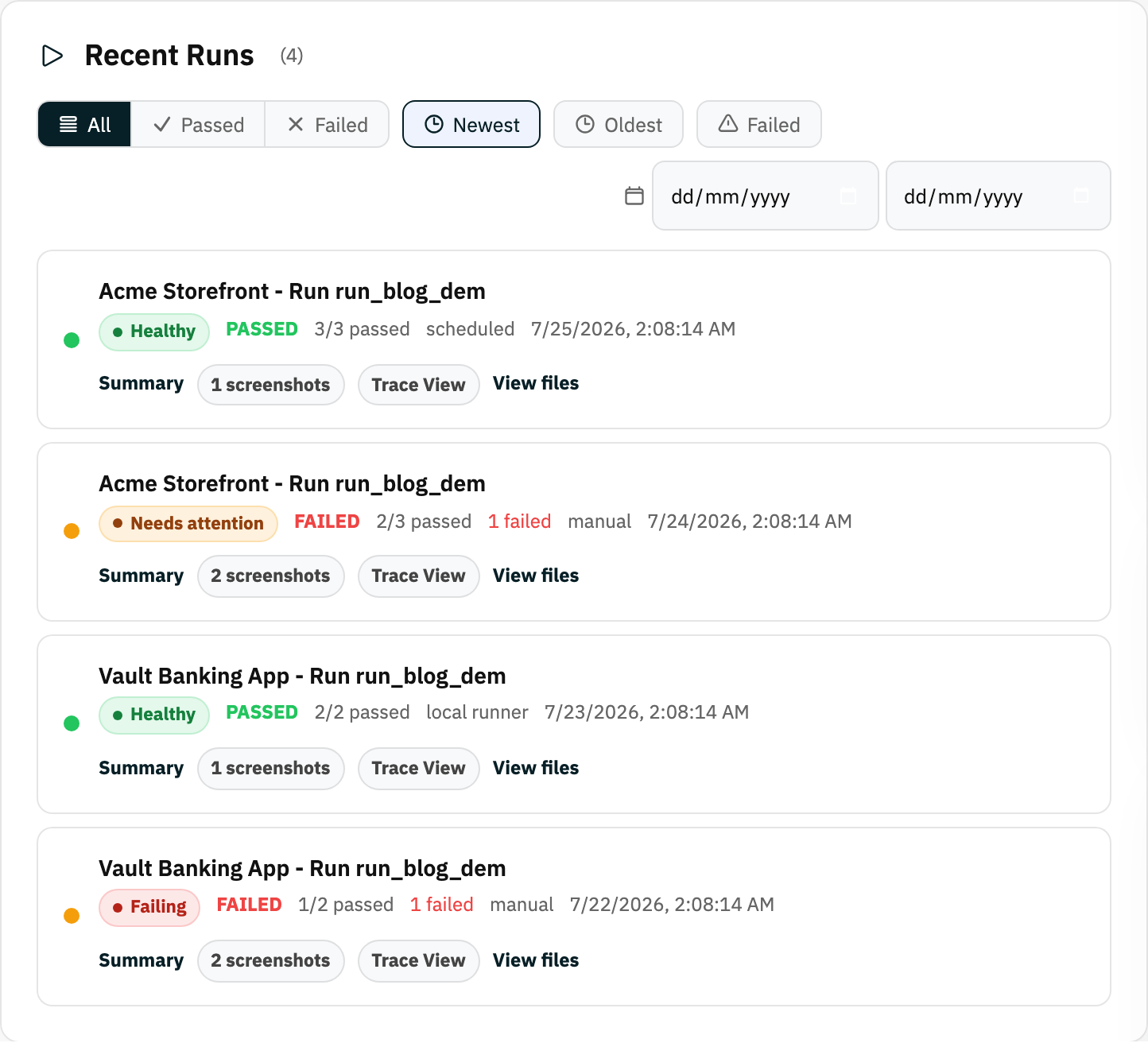Image resolution: width=1148 pixels, height=1043 pixels.
Task: Click PASSED status on 7/23/2026 run
Action: click(x=262, y=712)
